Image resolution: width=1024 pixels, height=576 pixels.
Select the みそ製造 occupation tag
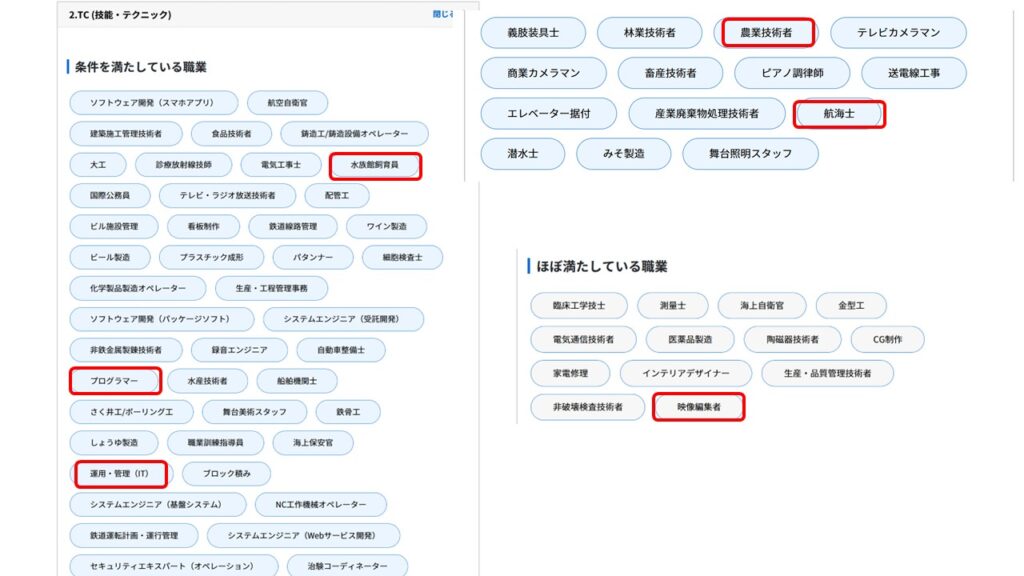(x=624, y=154)
